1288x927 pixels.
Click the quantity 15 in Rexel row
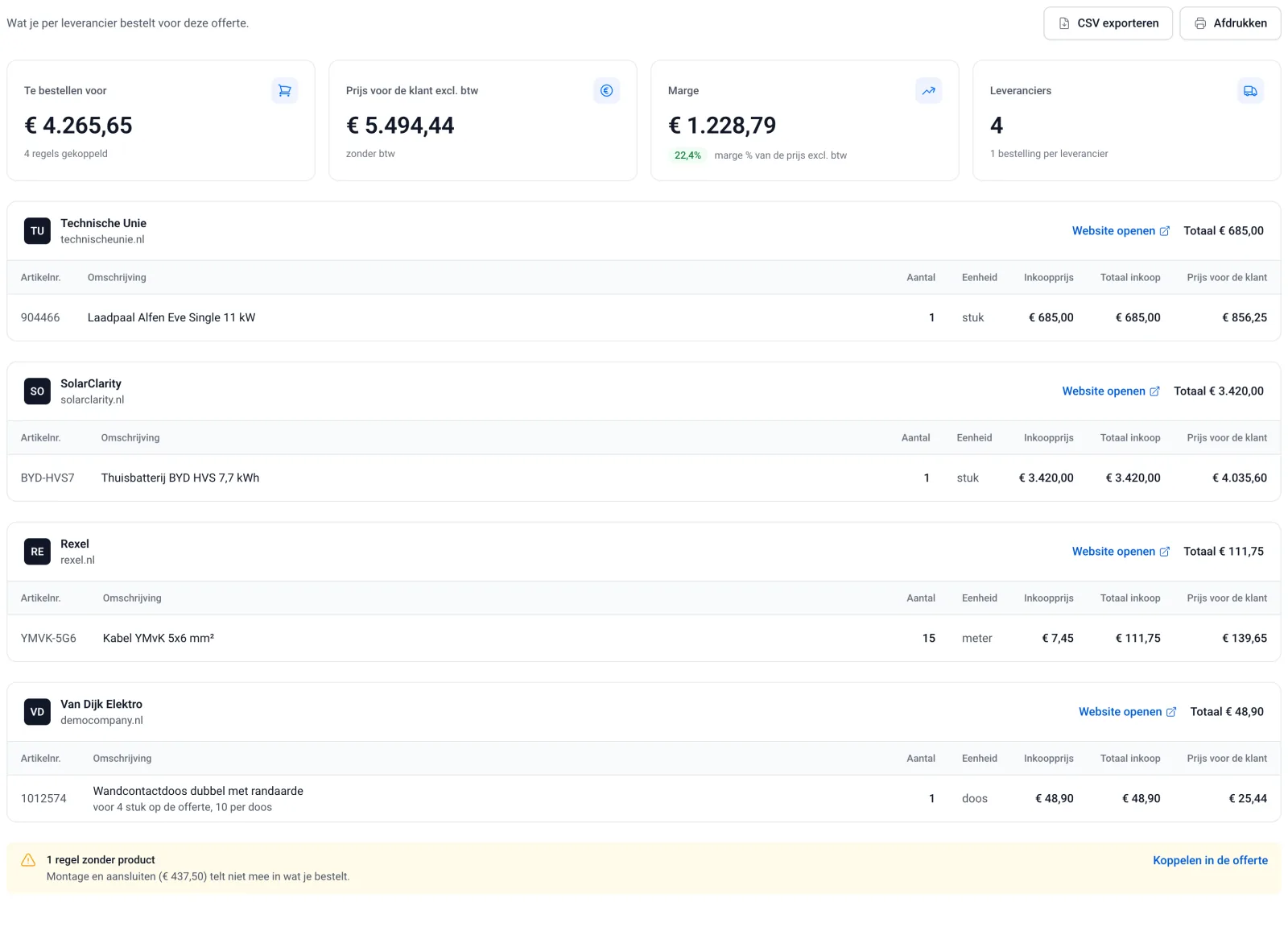(x=929, y=638)
